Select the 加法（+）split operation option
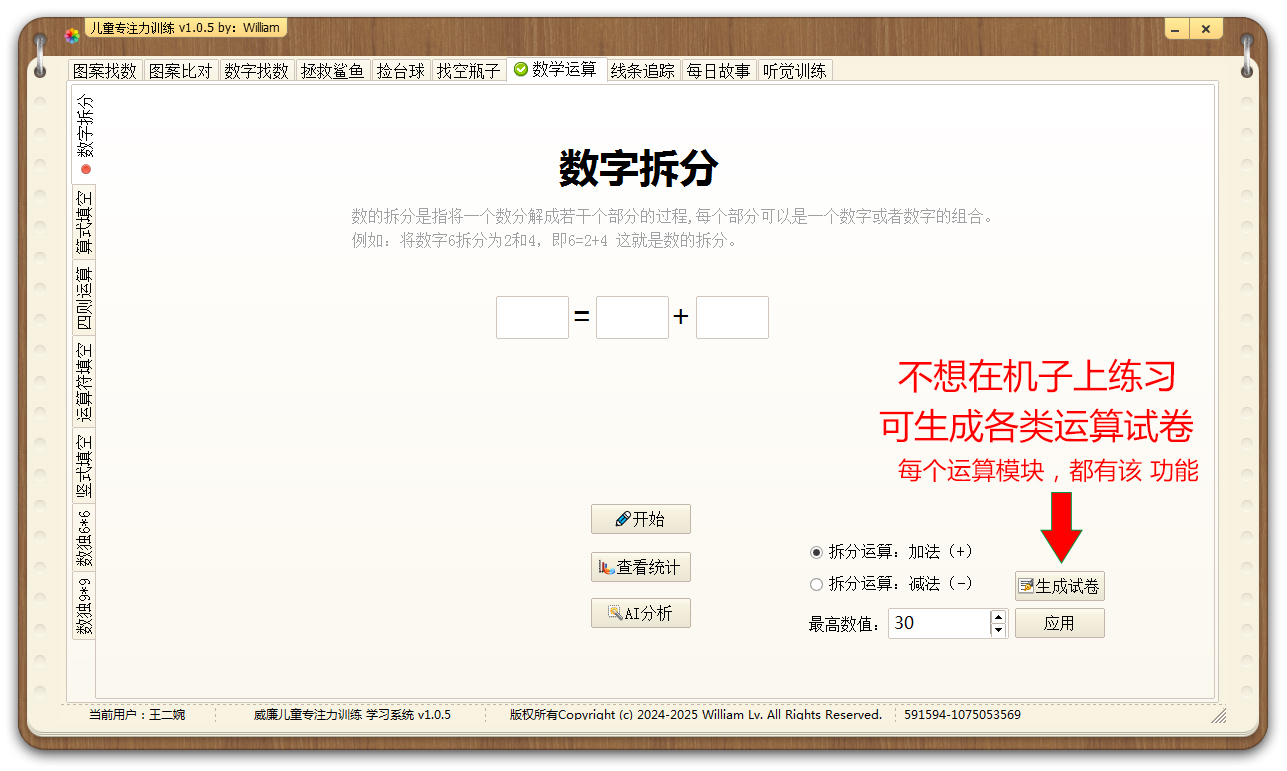This screenshot has height=771, width=1287. (x=817, y=551)
